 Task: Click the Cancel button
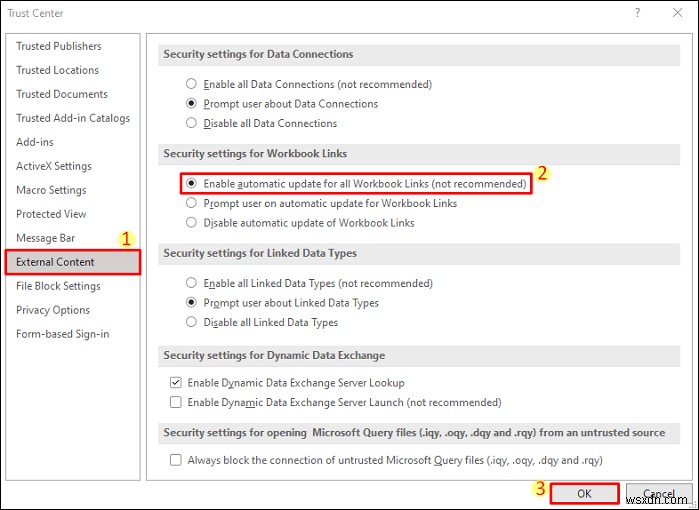659,494
